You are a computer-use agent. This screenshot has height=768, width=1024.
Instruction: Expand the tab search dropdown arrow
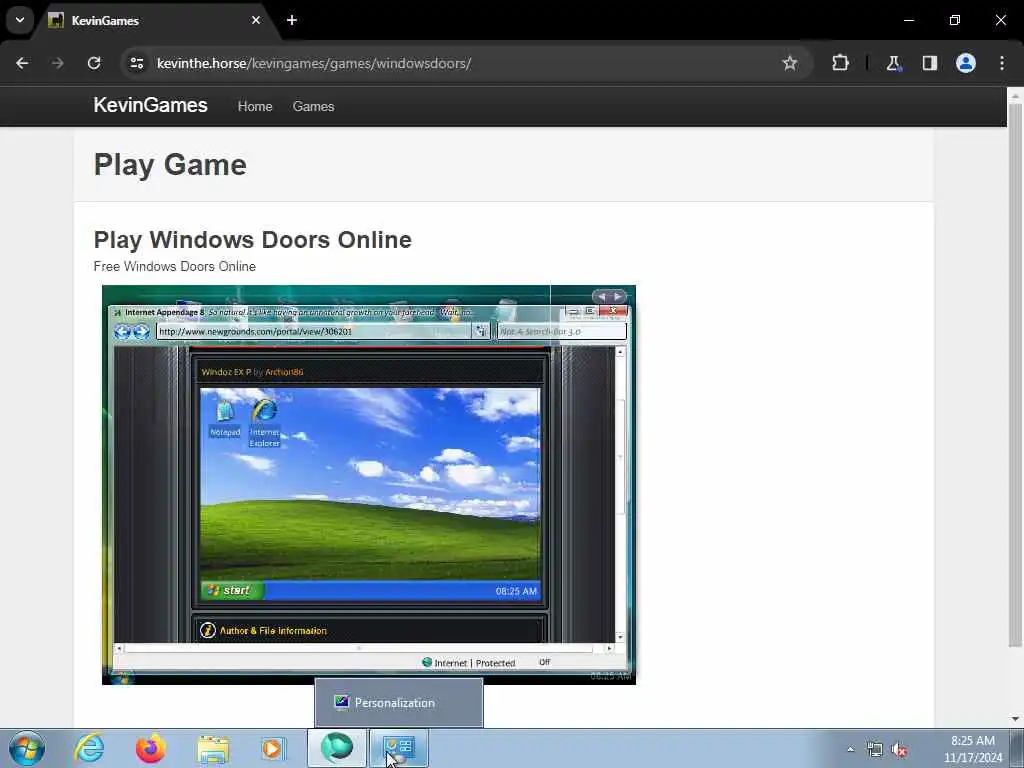(20, 20)
